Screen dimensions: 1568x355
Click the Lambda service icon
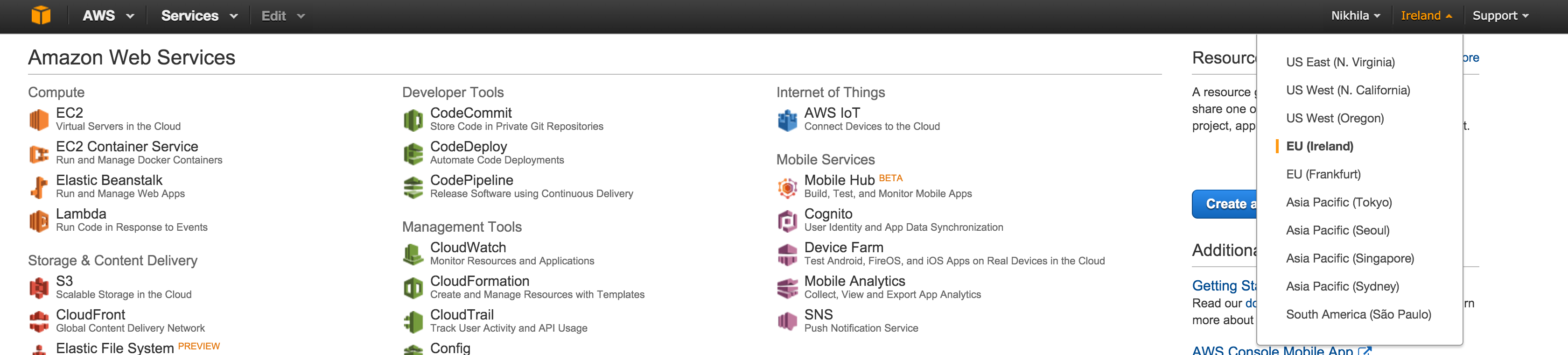[x=39, y=220]
